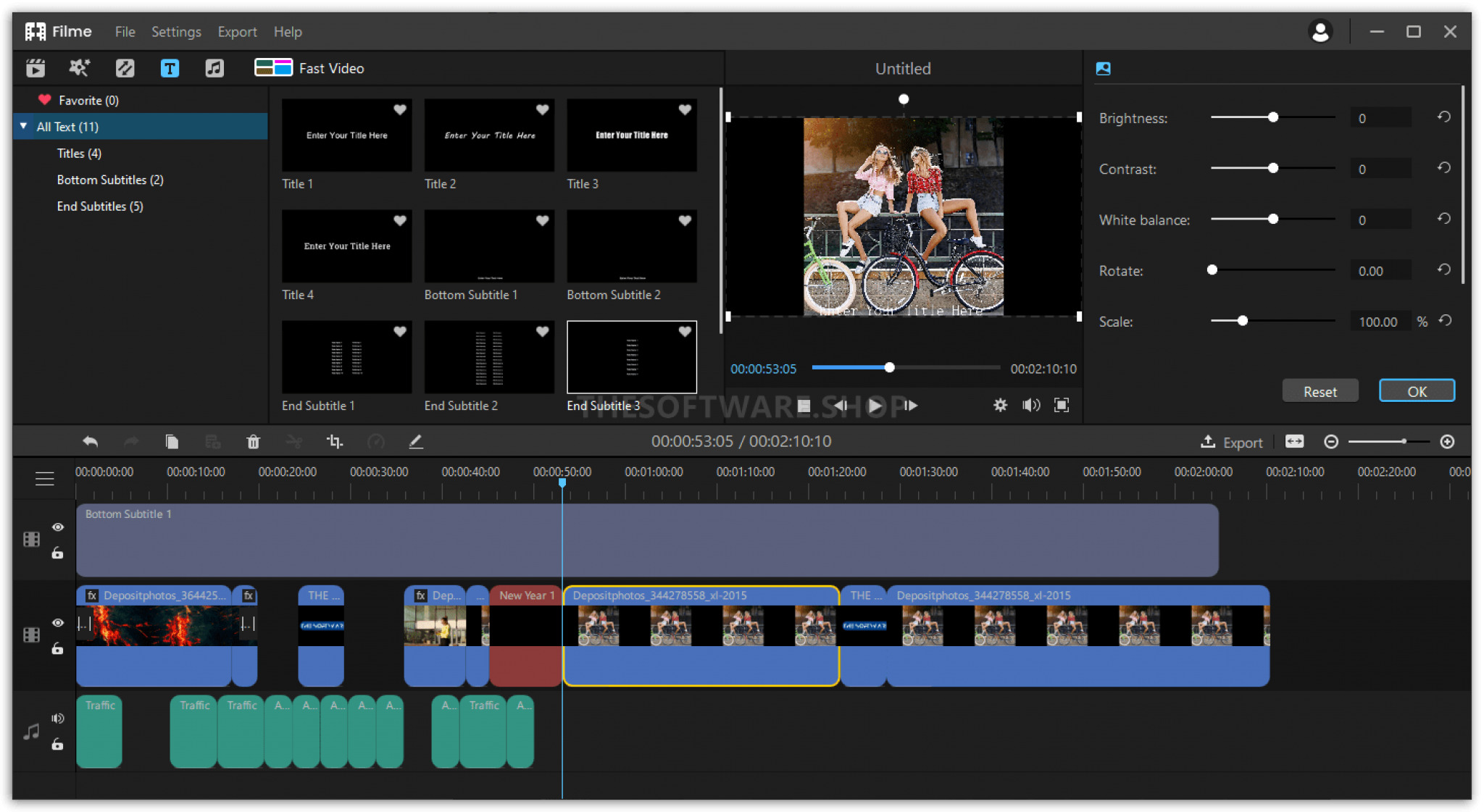Open the Audio library music icon
Image resolution: width=1484 pixels, height=812 pixels.
pyautogui.click(x=214, y=68)
